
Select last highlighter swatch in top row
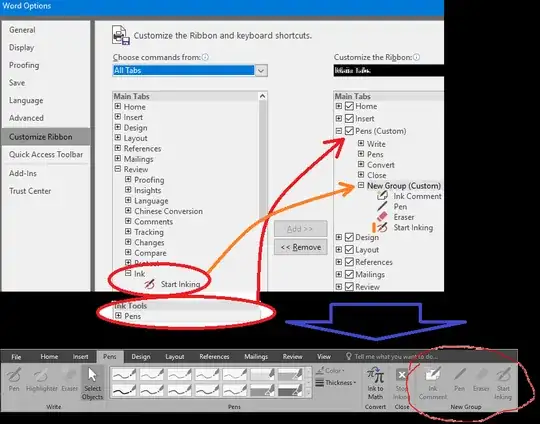(290, 374)
